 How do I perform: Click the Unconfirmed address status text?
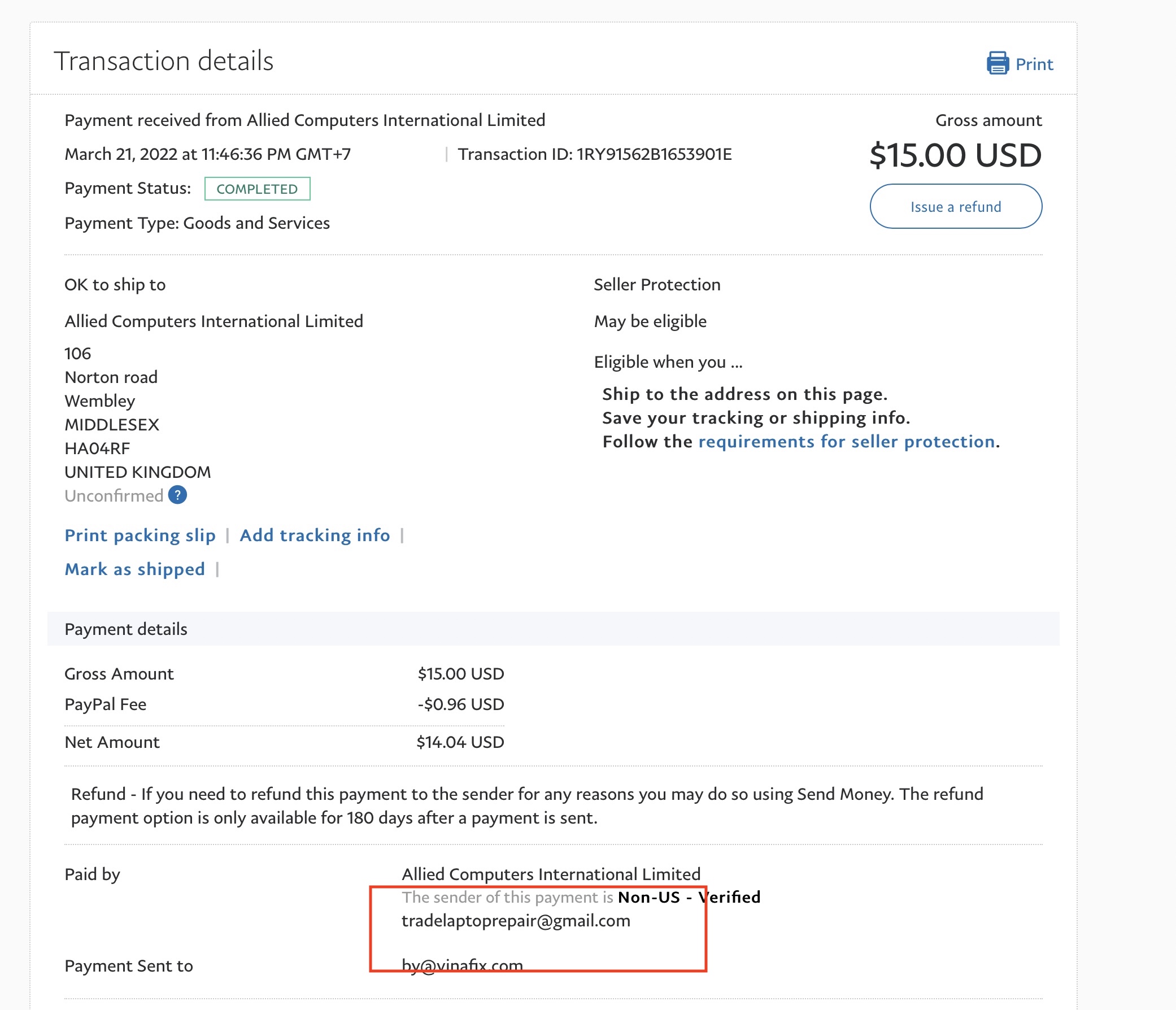(114, 495)
